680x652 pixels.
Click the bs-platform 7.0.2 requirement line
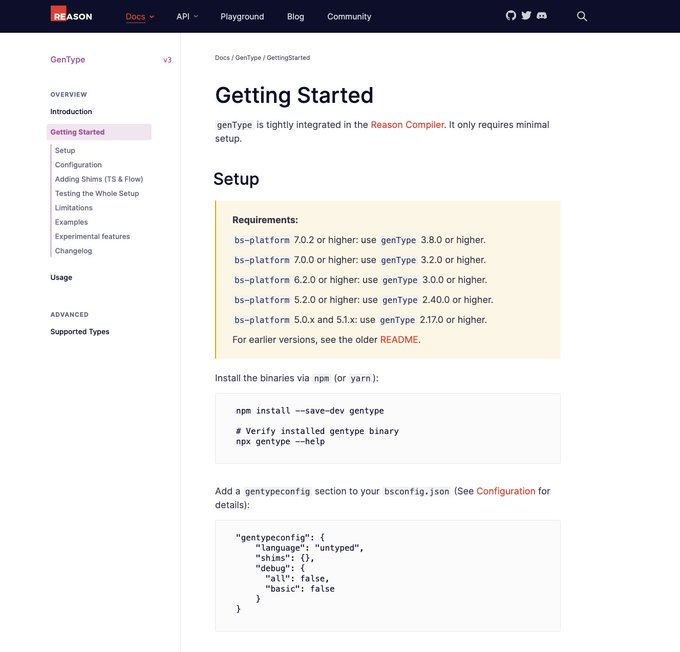360,240
